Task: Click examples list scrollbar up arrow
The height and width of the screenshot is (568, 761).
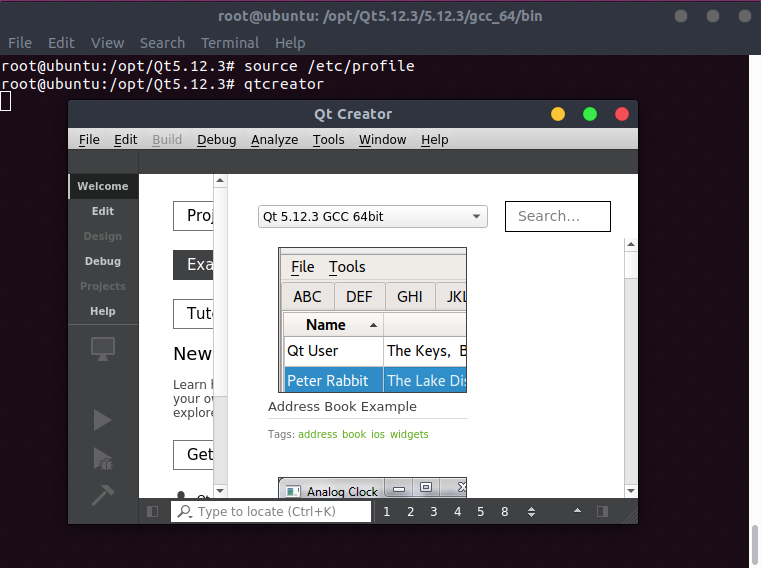Action: (x=631, y=244)
